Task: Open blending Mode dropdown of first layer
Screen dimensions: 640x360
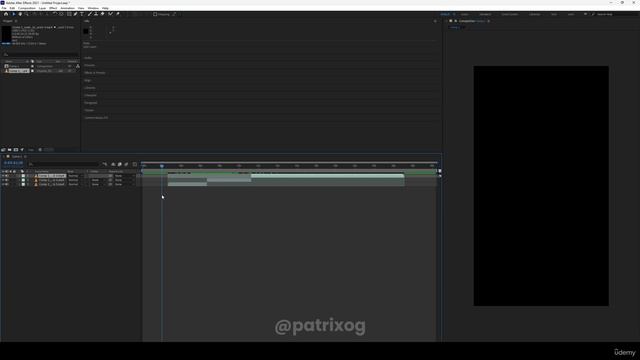Action: 76,176
